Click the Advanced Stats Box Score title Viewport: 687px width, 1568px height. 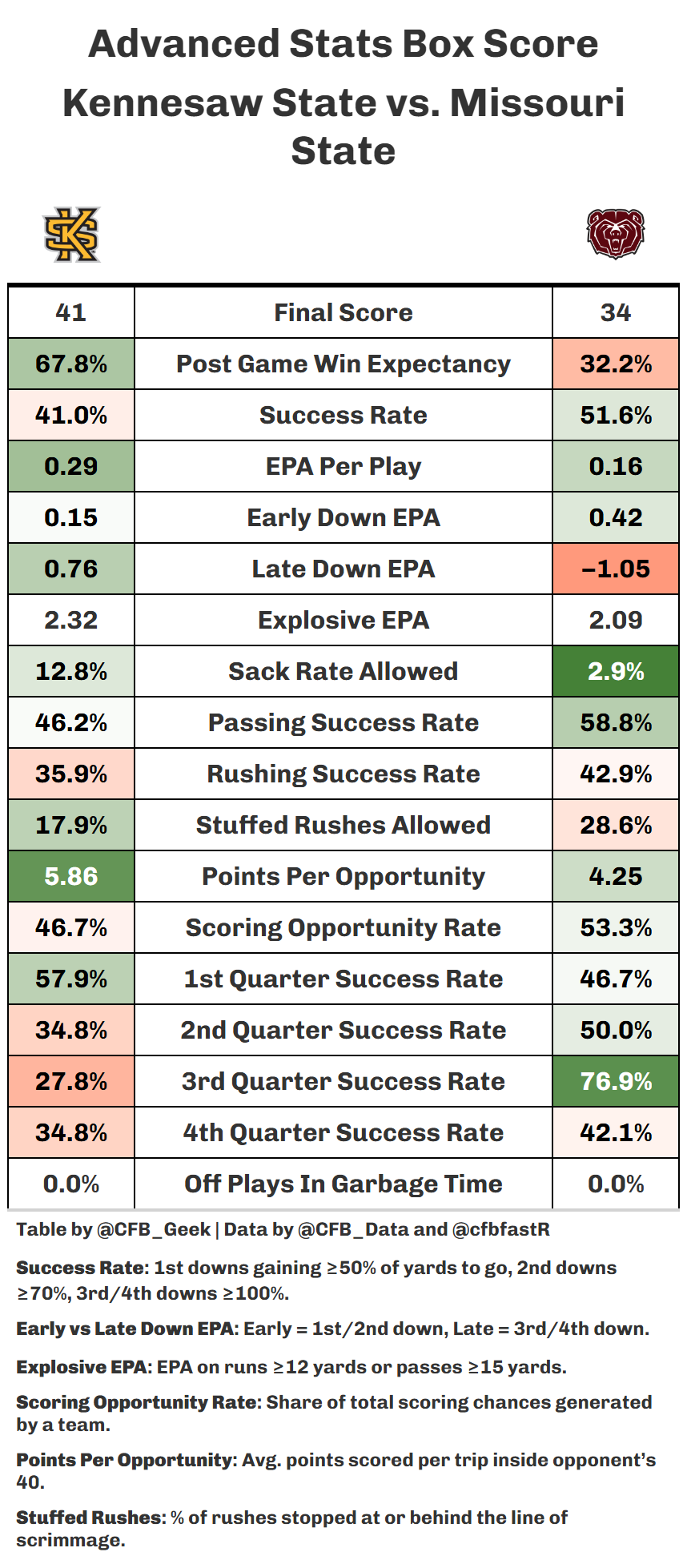coord(343,44)
